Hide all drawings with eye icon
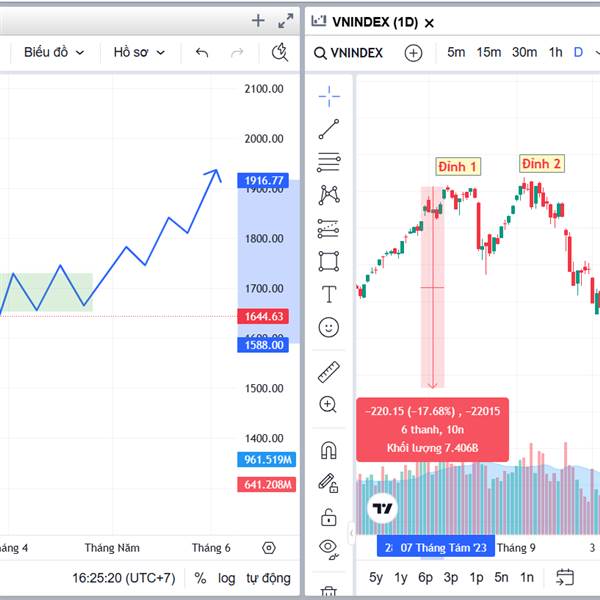Image resolution: width=600 pixels, height=600 pixels. coord(329,547)
